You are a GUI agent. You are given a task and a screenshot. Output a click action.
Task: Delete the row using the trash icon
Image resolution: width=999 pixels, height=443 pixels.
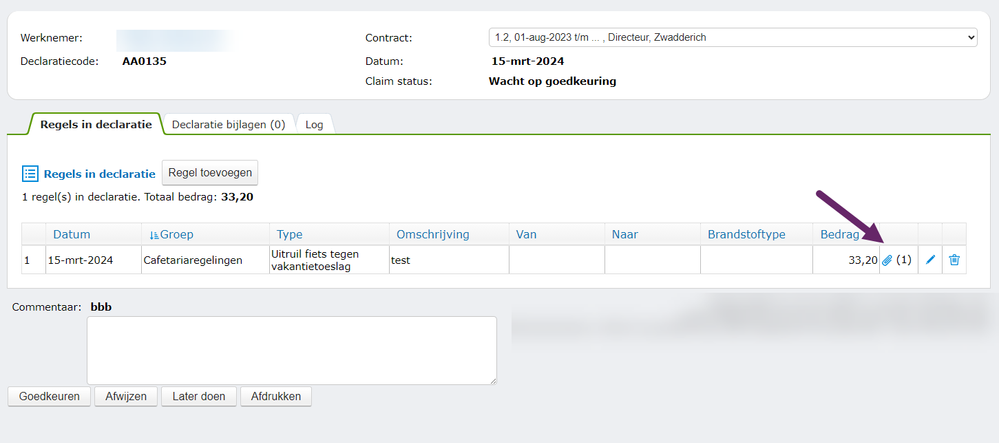coord(954,260)
